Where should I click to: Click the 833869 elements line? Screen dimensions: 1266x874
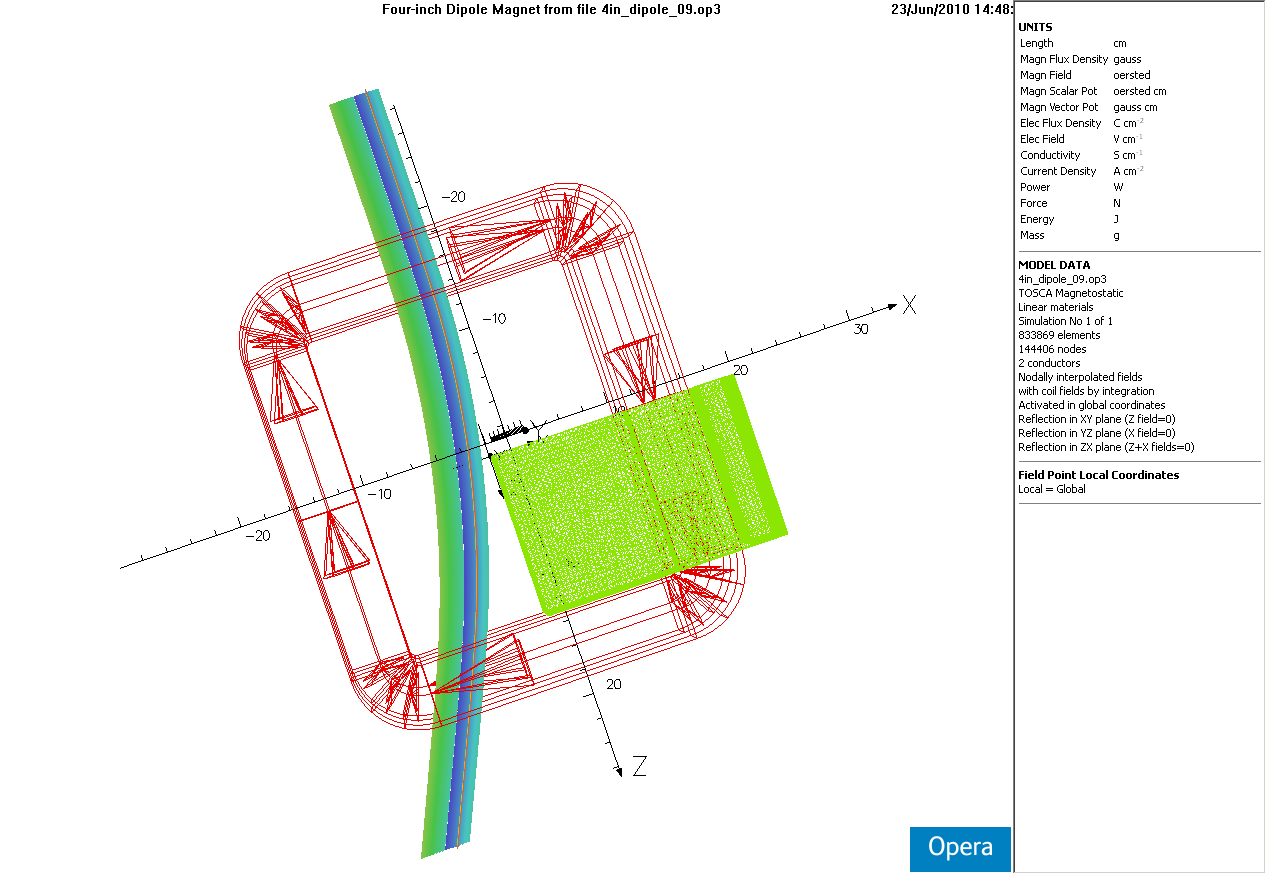(x=1058, y=335)
